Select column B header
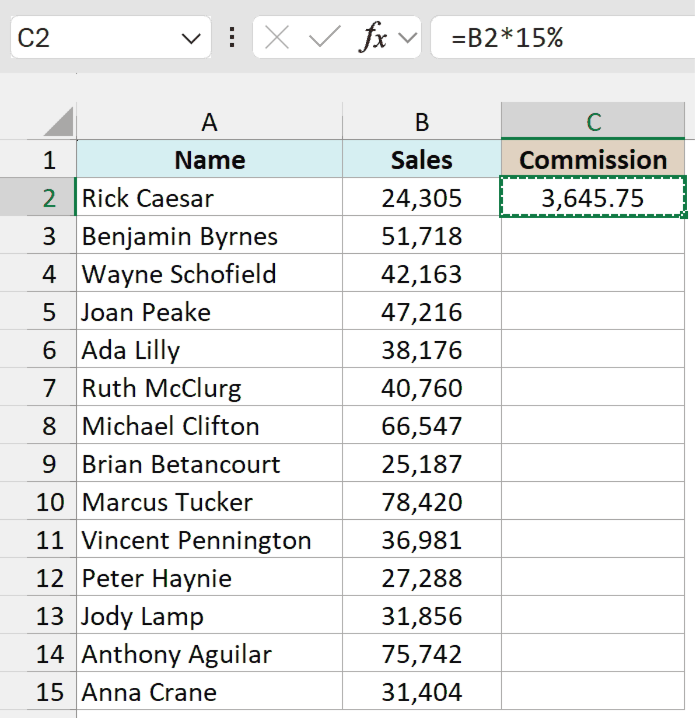This screenshot has width=695, height=718. pos(422,121)
